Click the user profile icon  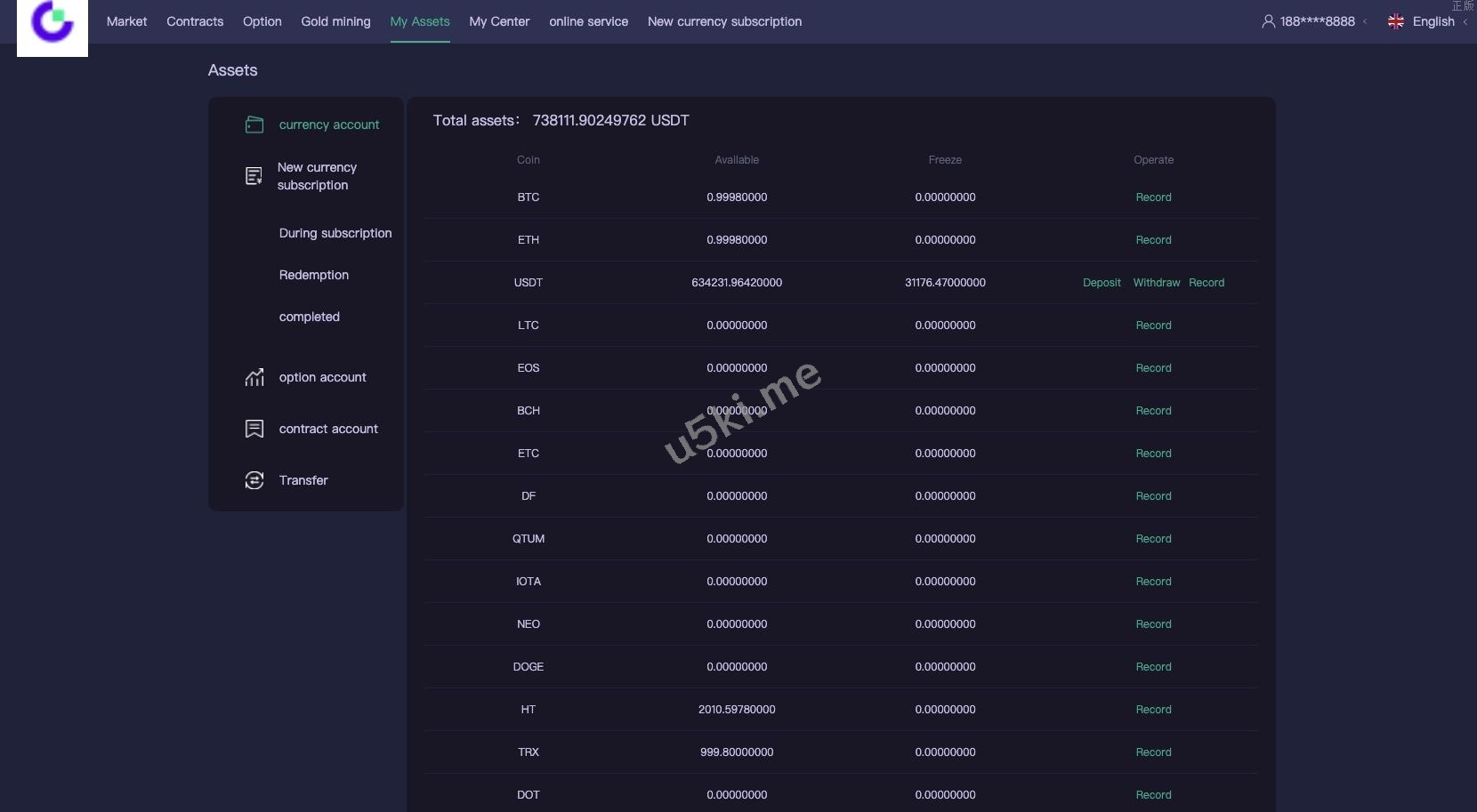coord(1268,21)
